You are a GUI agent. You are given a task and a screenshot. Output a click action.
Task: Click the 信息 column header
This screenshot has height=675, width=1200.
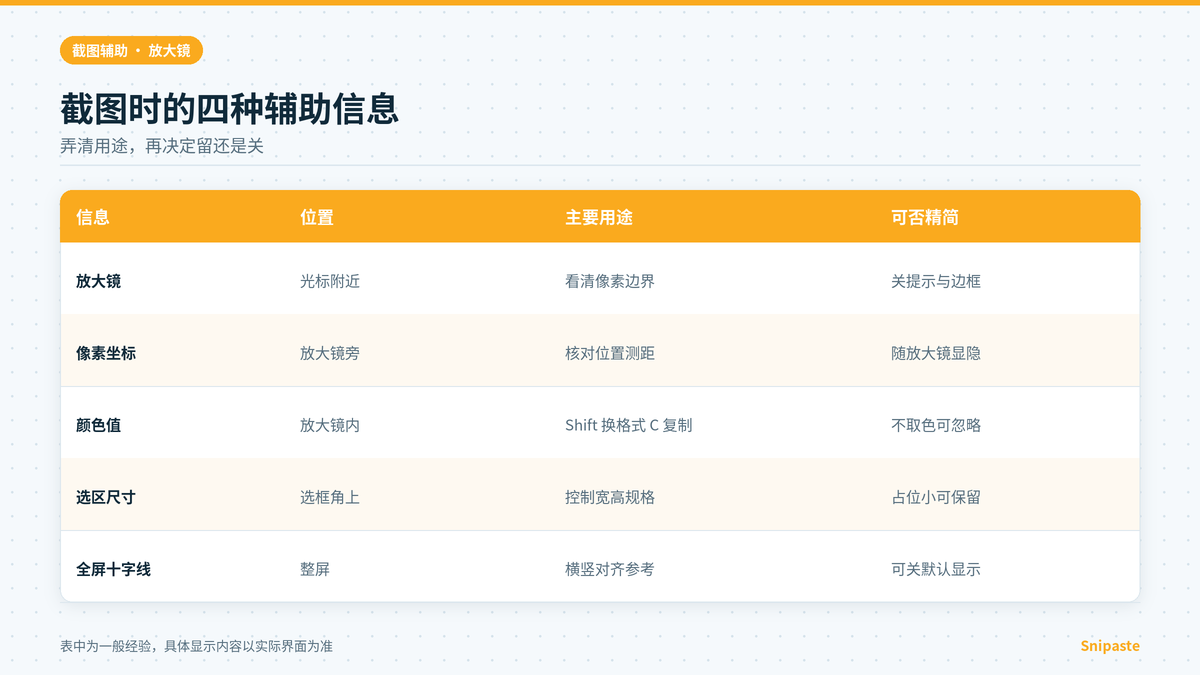[93, 217]
